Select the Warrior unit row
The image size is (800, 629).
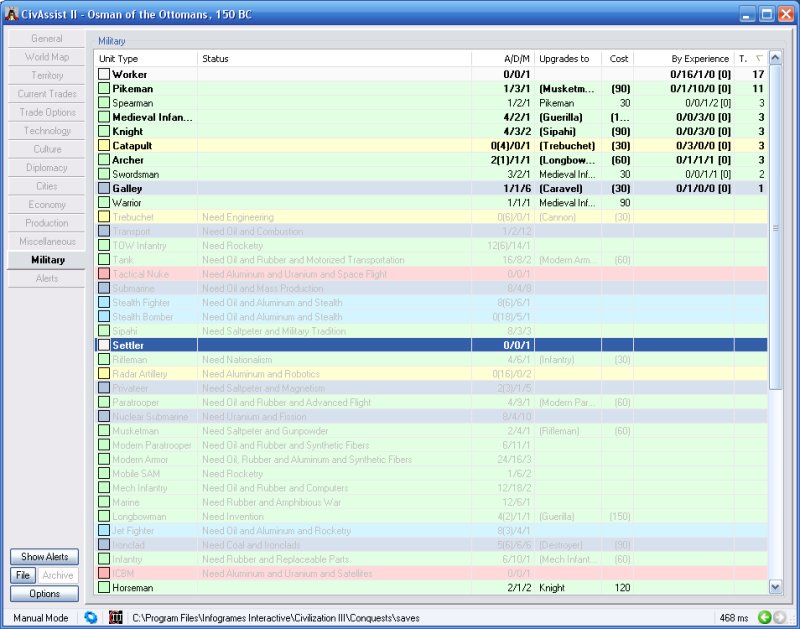coord(431,203)
